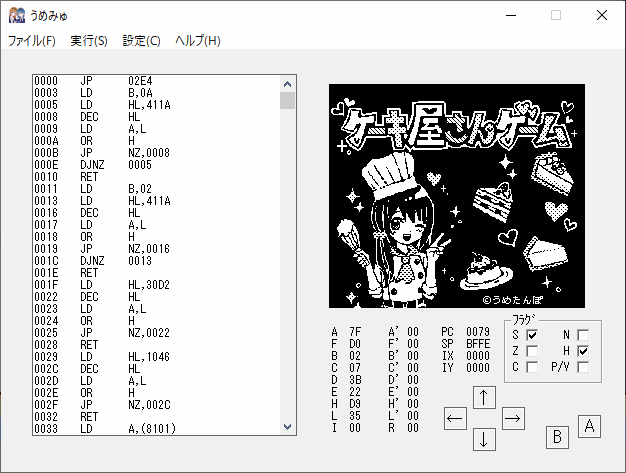
Task: Toggle the S flag checkbox
Action: click(532, 335)
